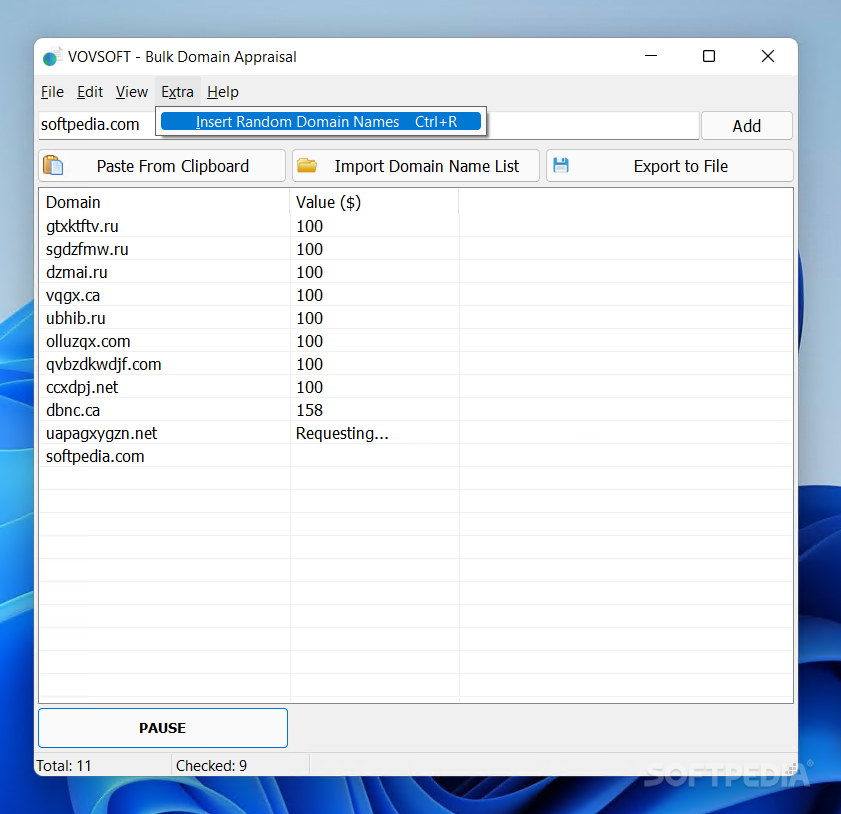Open the View menu
This screenshot has width=841, height=814.
pos(131,92)
